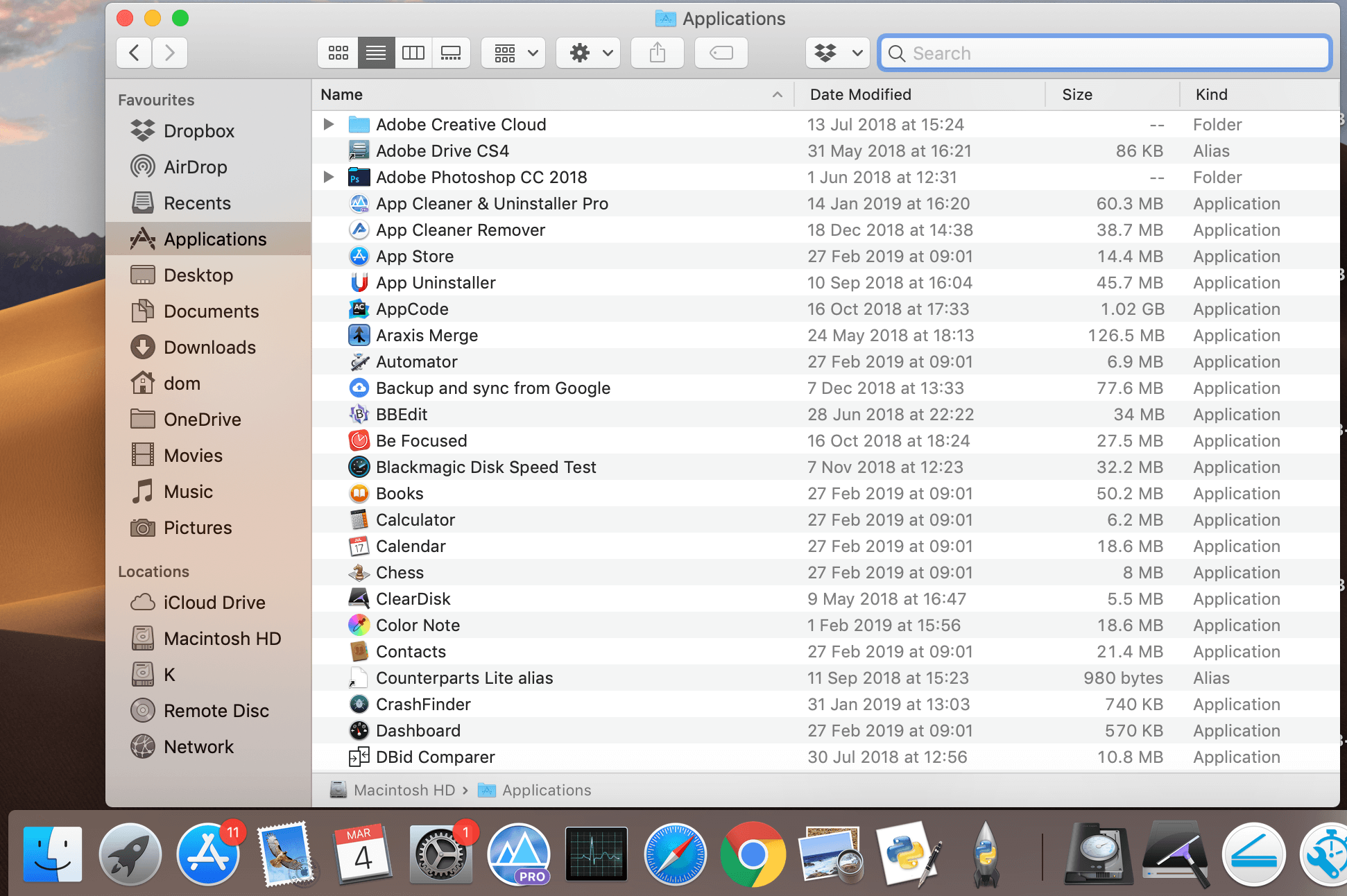Click the Name column header to sort
1347x896 pixels.
(550, 94)
